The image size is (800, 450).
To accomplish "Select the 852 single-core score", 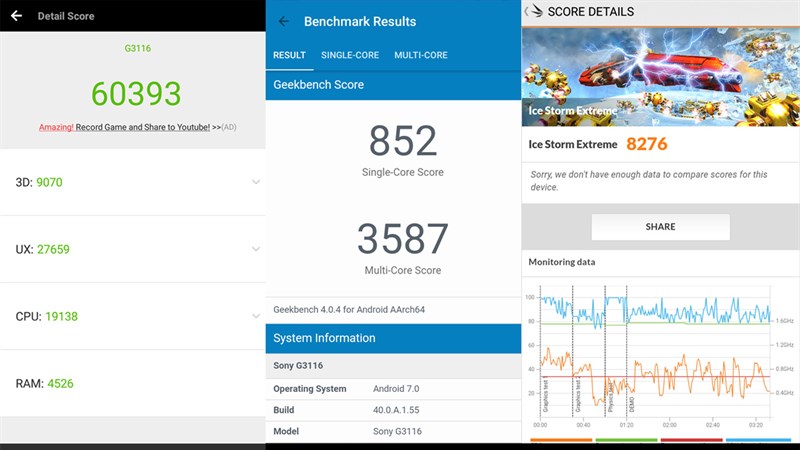I will (x=403, y=141).
